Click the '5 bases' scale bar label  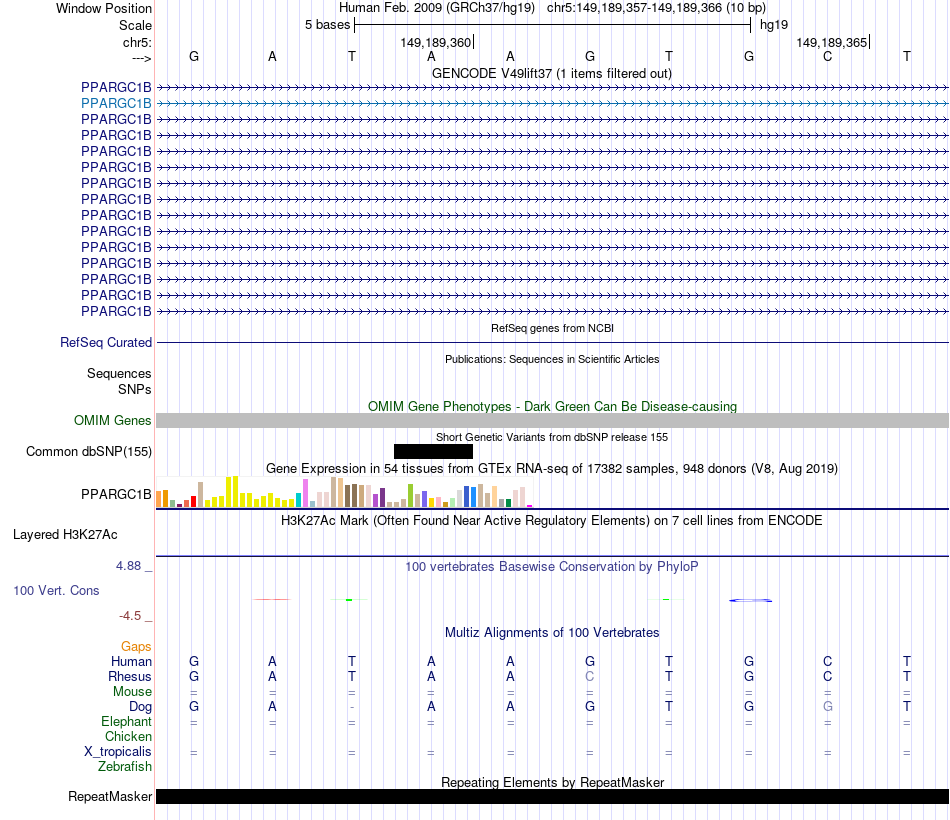coord(327,25)
